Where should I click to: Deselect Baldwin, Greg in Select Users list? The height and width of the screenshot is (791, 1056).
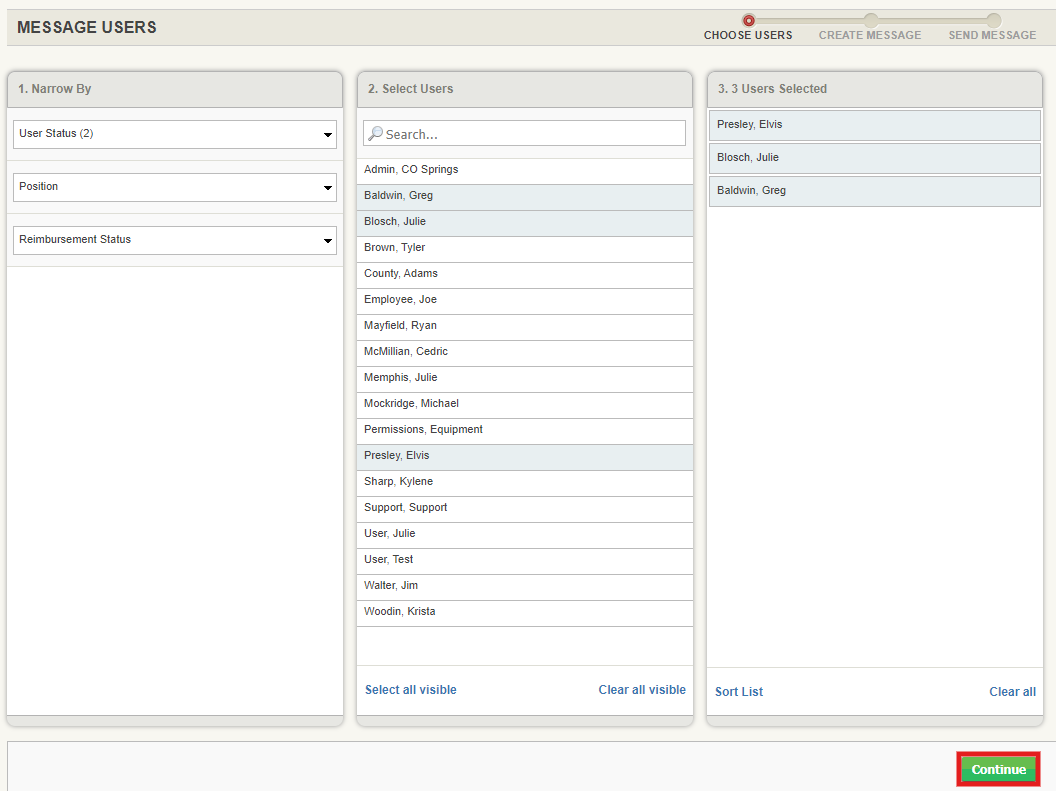click(525, 196)
